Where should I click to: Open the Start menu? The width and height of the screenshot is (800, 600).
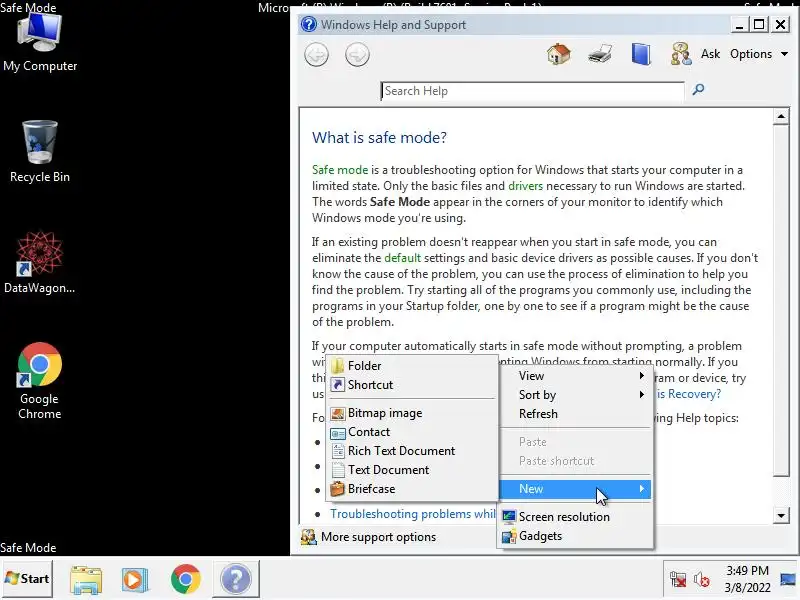pyautogui.click(x=27, y=579)
